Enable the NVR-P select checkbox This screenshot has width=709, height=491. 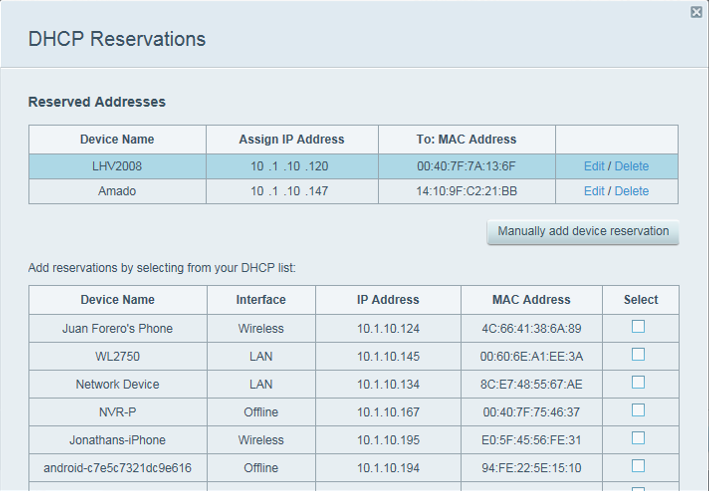pyautogui.click(x=638, y=411)
